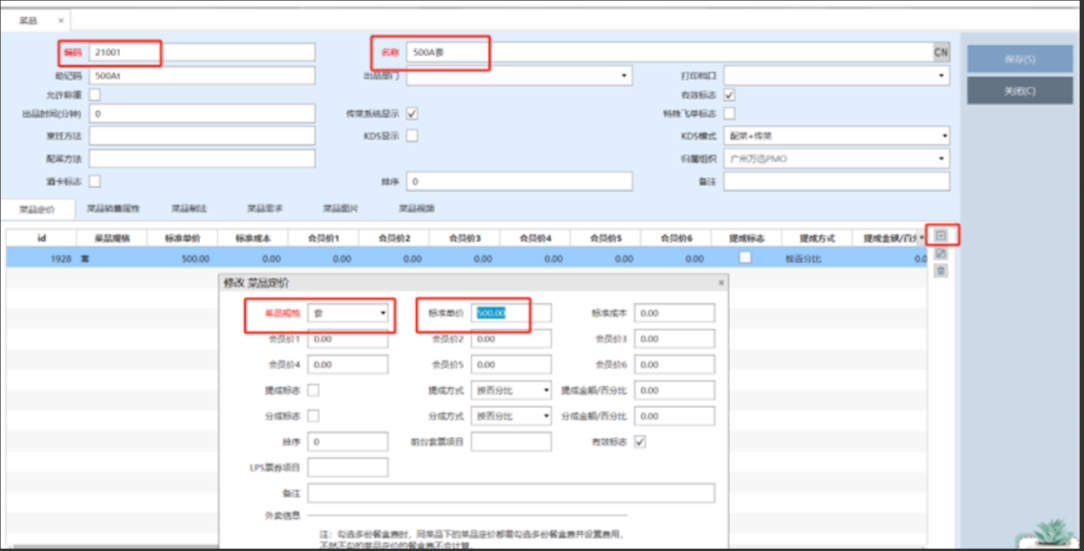Click the 关闭(C) close button

pyautogui.click(x=1019, y=91)
